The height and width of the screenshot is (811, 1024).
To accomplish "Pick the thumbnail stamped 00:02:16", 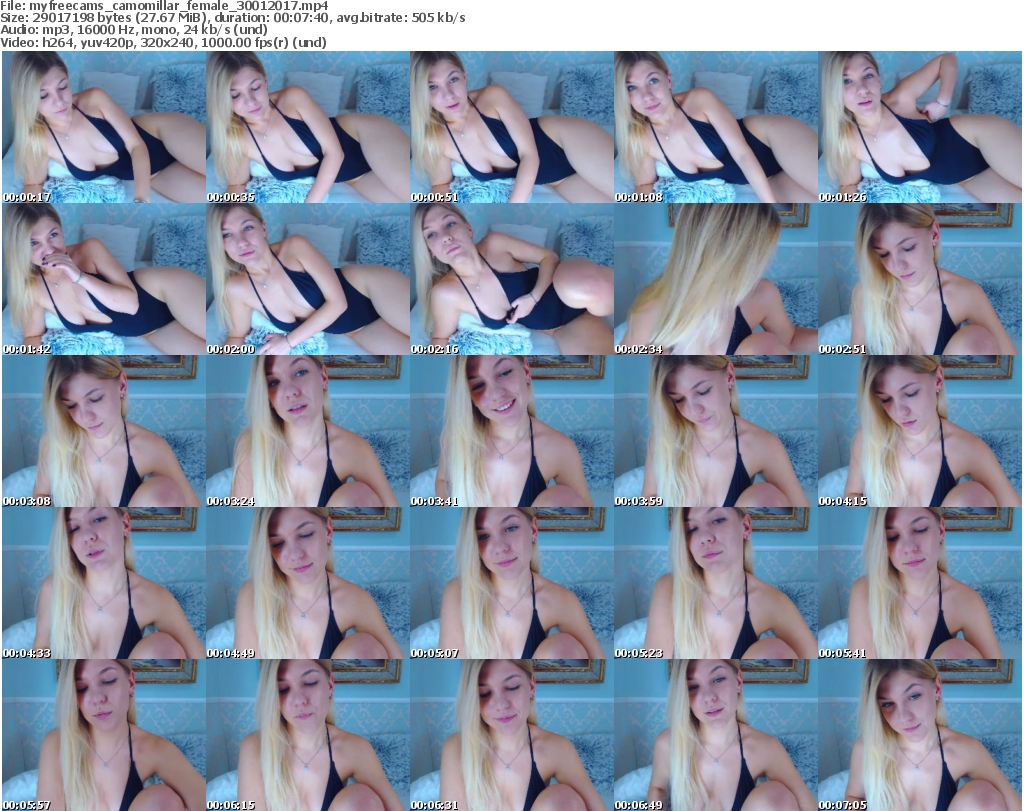I will tap(511, 279).
